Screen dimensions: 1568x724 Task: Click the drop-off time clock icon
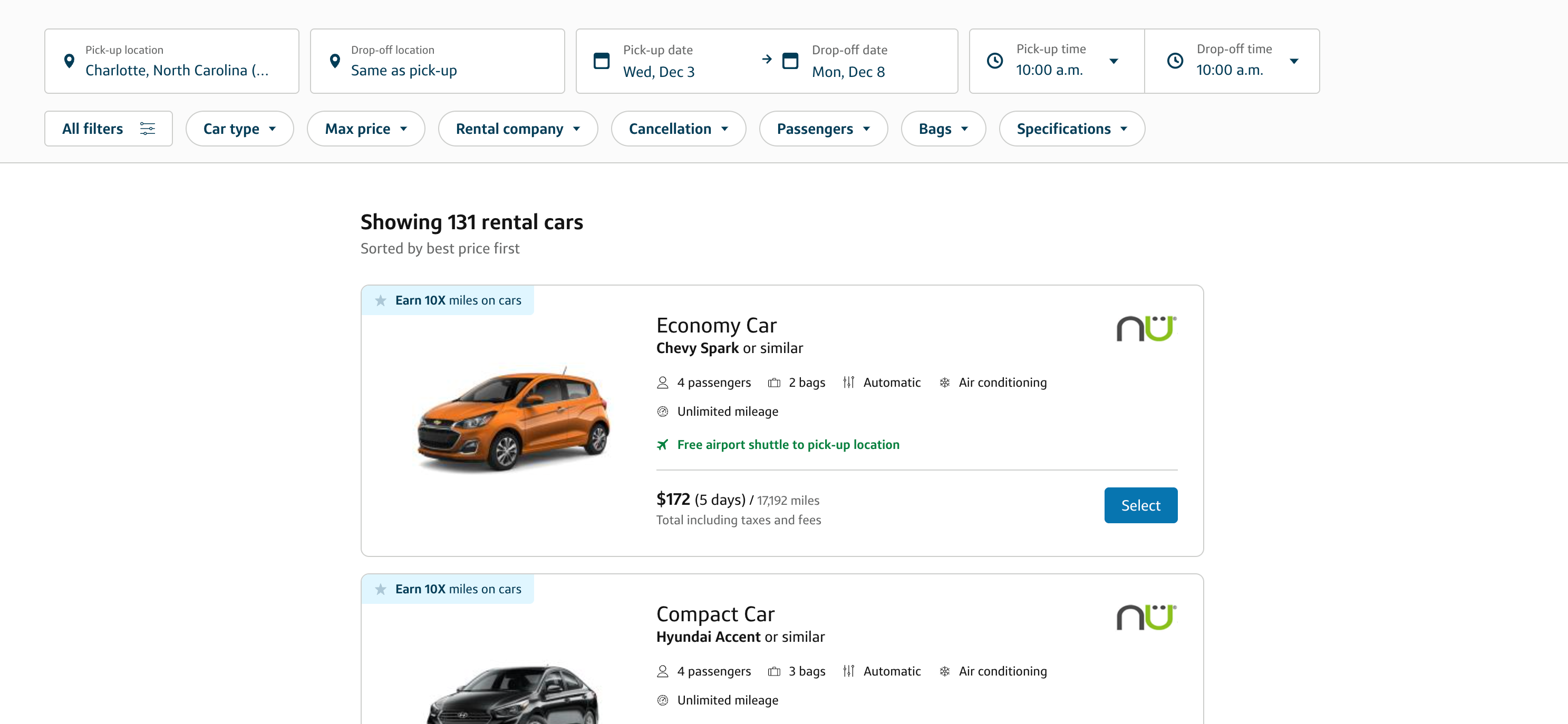[x=1175, y=61]
